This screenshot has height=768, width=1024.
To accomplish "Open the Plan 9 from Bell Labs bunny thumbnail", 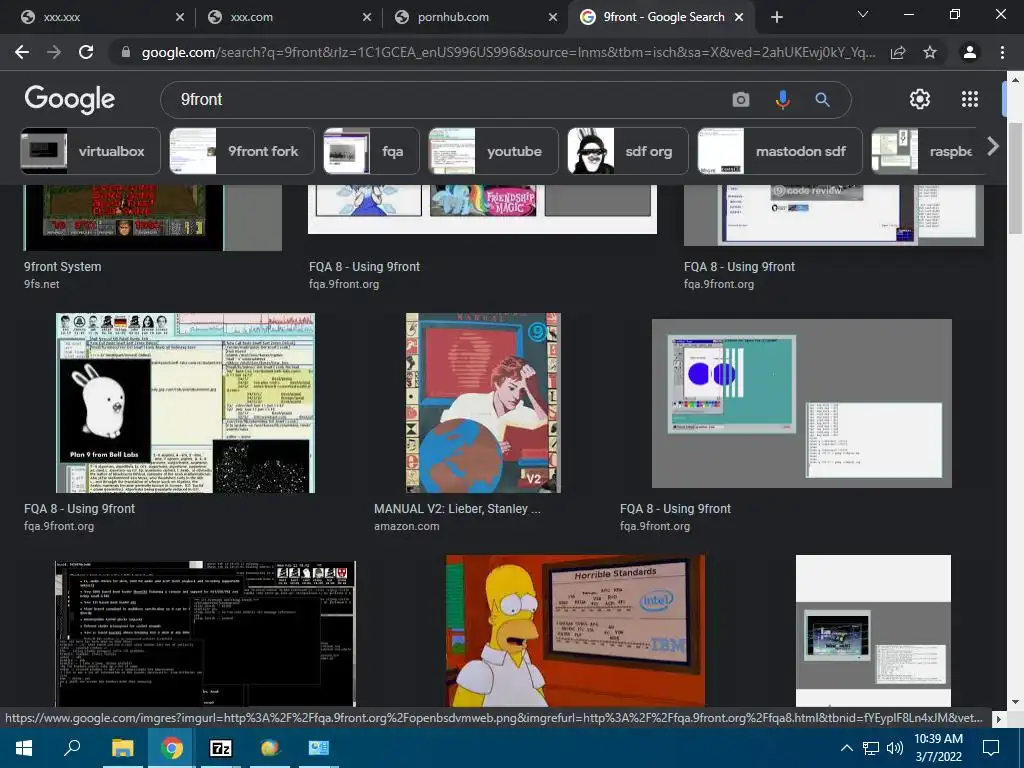I will [x=185, y=403].
